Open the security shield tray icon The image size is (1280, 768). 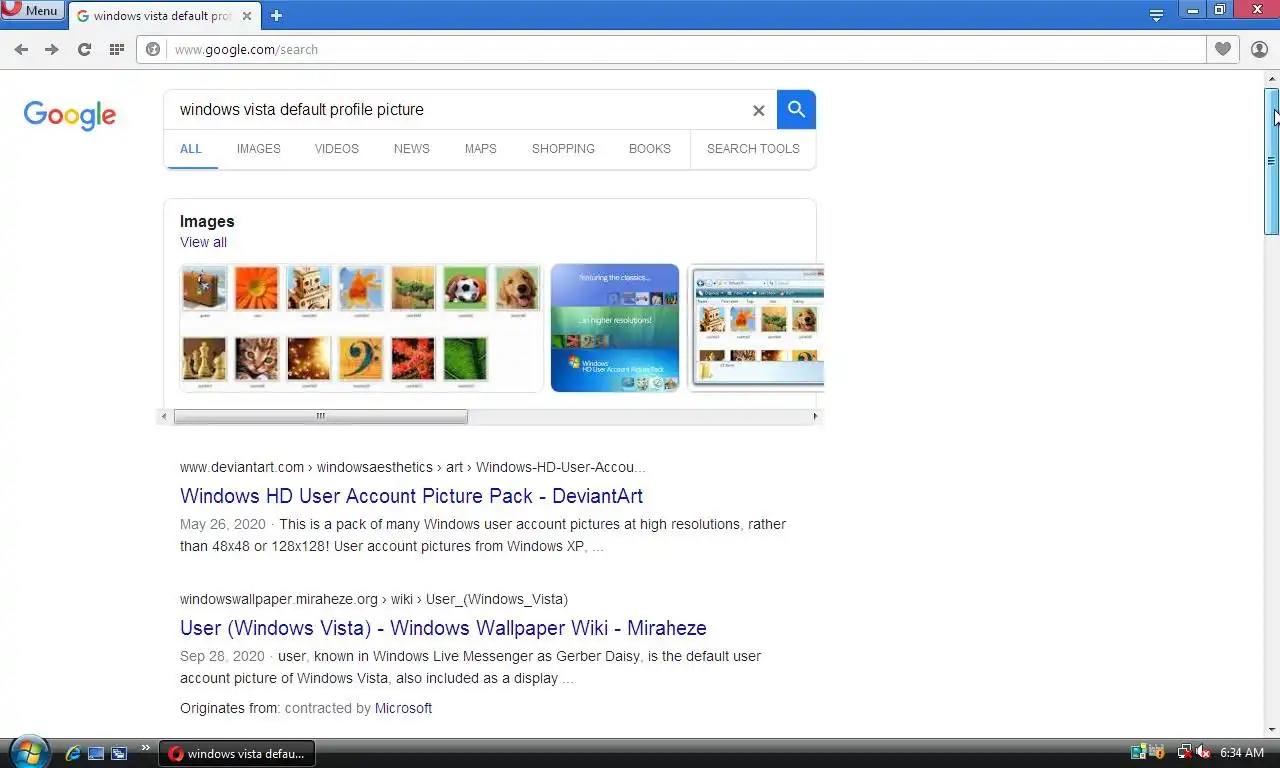1157,752
